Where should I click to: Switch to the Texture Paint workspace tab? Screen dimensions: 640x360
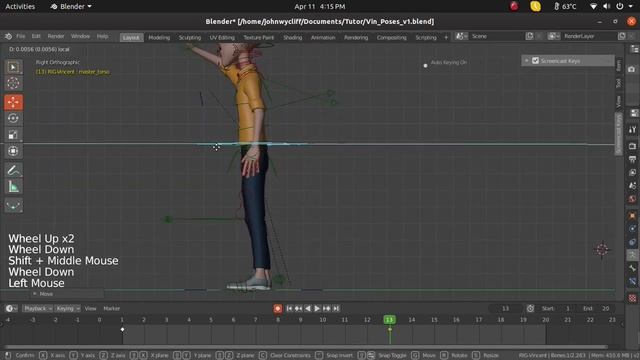[x=259, y=38]
